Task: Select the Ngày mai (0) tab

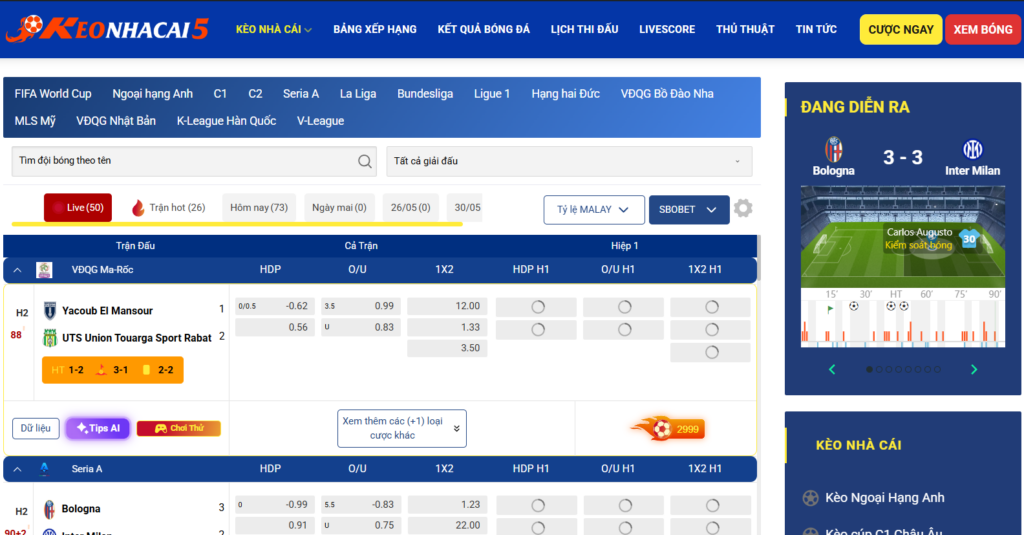Action: pyautogui.click(x=339, y=208)
